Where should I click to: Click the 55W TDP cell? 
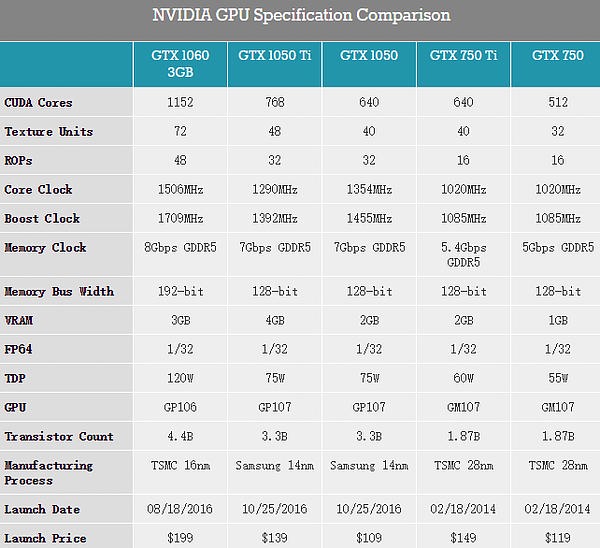(x=558, y=378)
